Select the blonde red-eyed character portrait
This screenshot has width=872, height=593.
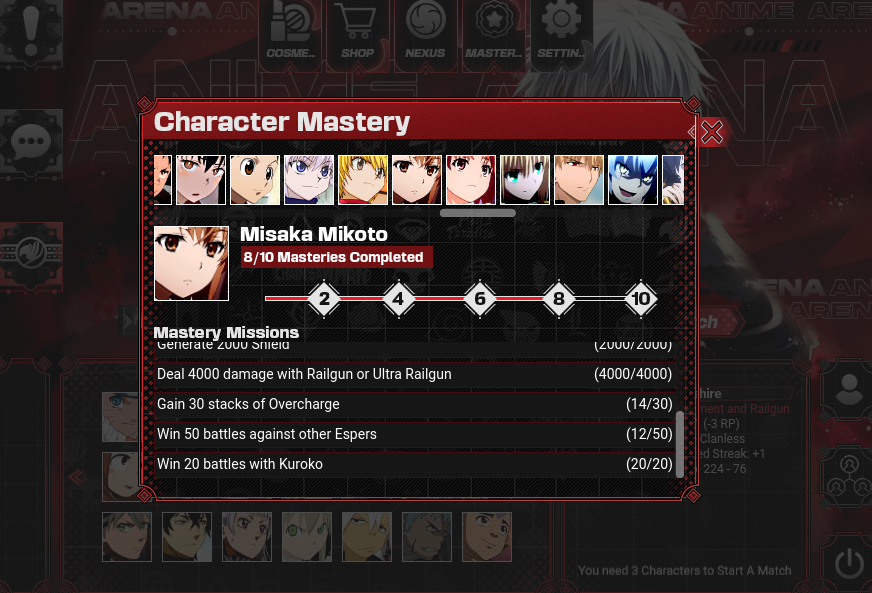(x=578, y=180)
